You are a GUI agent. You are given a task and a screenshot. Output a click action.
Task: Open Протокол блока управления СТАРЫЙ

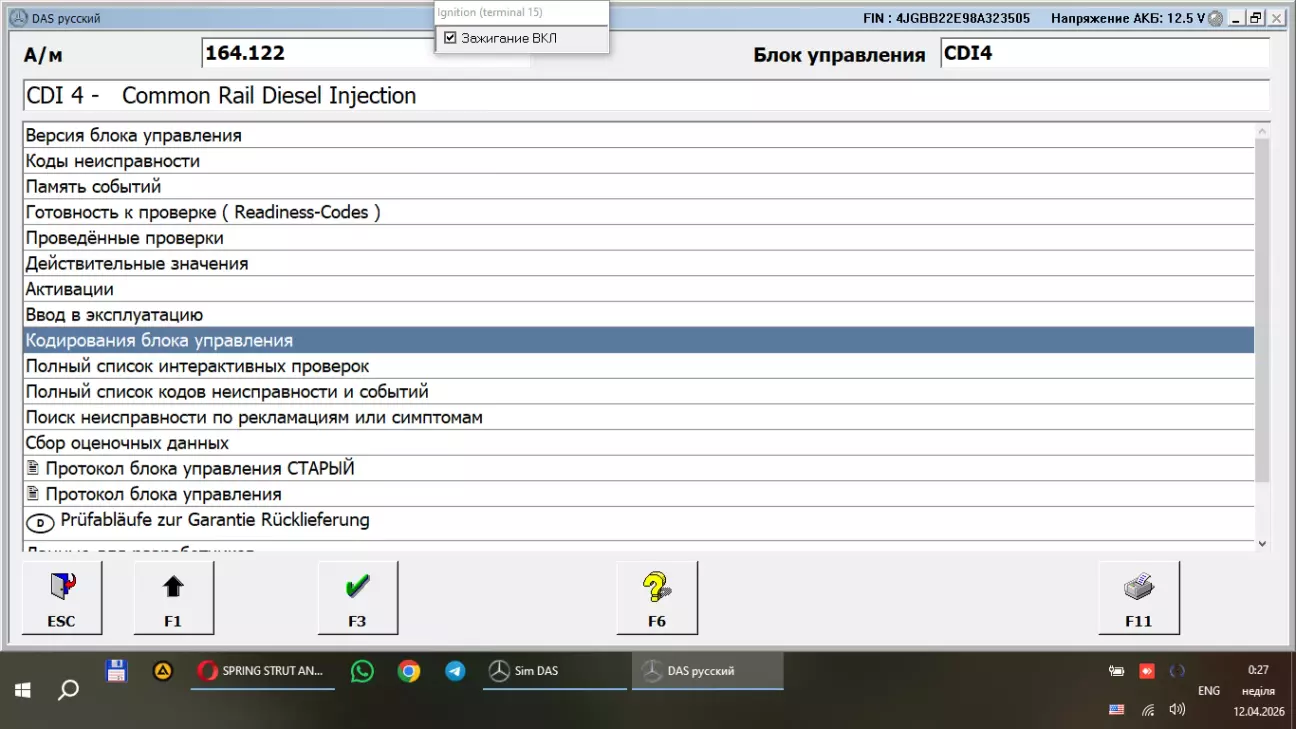click(x=200, y=468)
